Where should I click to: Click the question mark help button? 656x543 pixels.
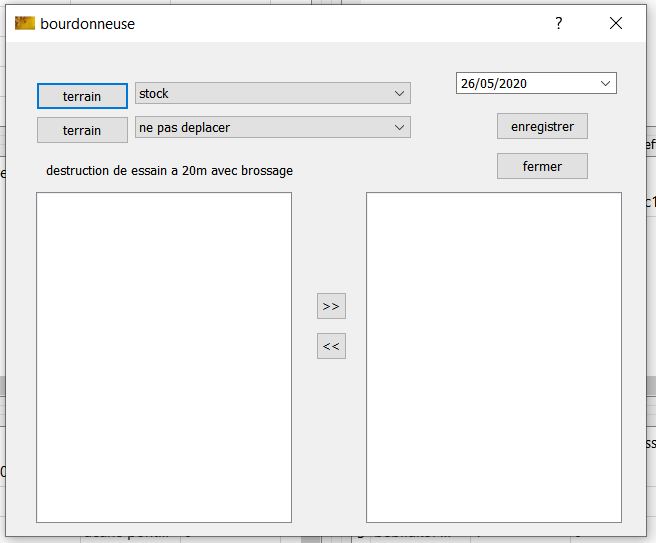[559, 23]
